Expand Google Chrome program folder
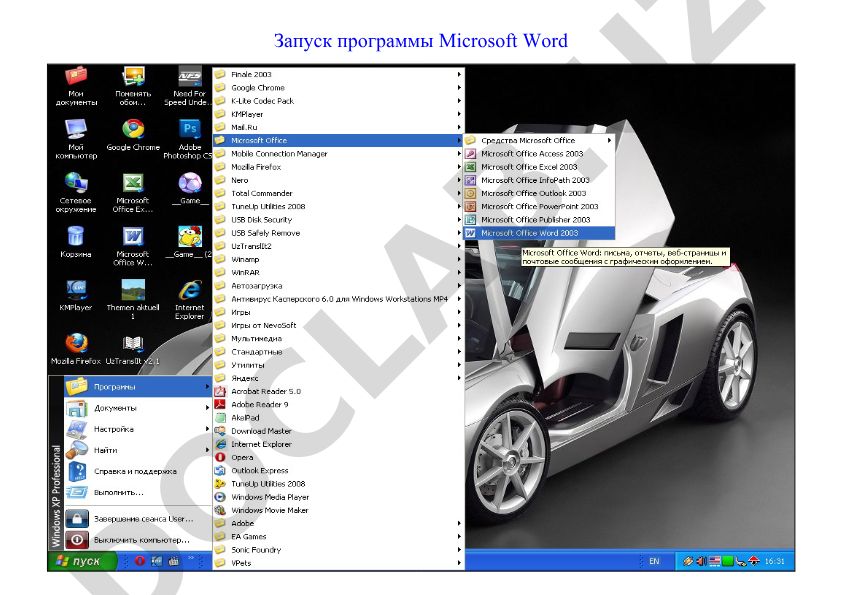The width and height of the screenshot is (841, 595). (x=338, y=87)
